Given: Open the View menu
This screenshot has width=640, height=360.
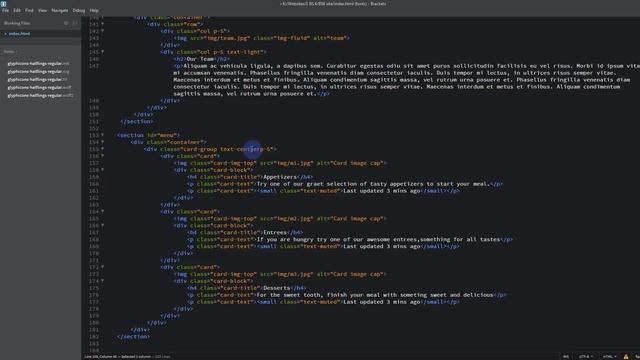Looking at the screenshot, I should (42, 10).
